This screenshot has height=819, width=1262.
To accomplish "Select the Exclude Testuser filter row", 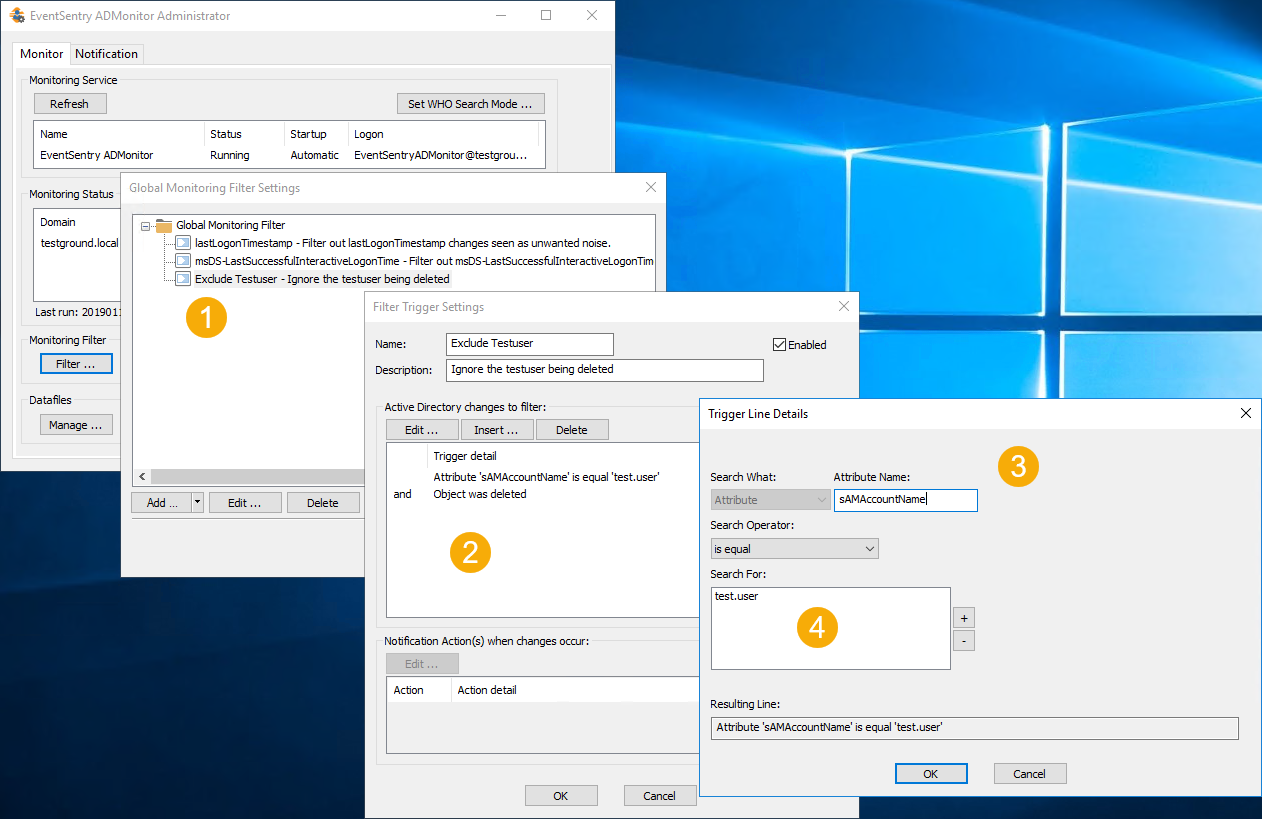I will pos(322,279).
